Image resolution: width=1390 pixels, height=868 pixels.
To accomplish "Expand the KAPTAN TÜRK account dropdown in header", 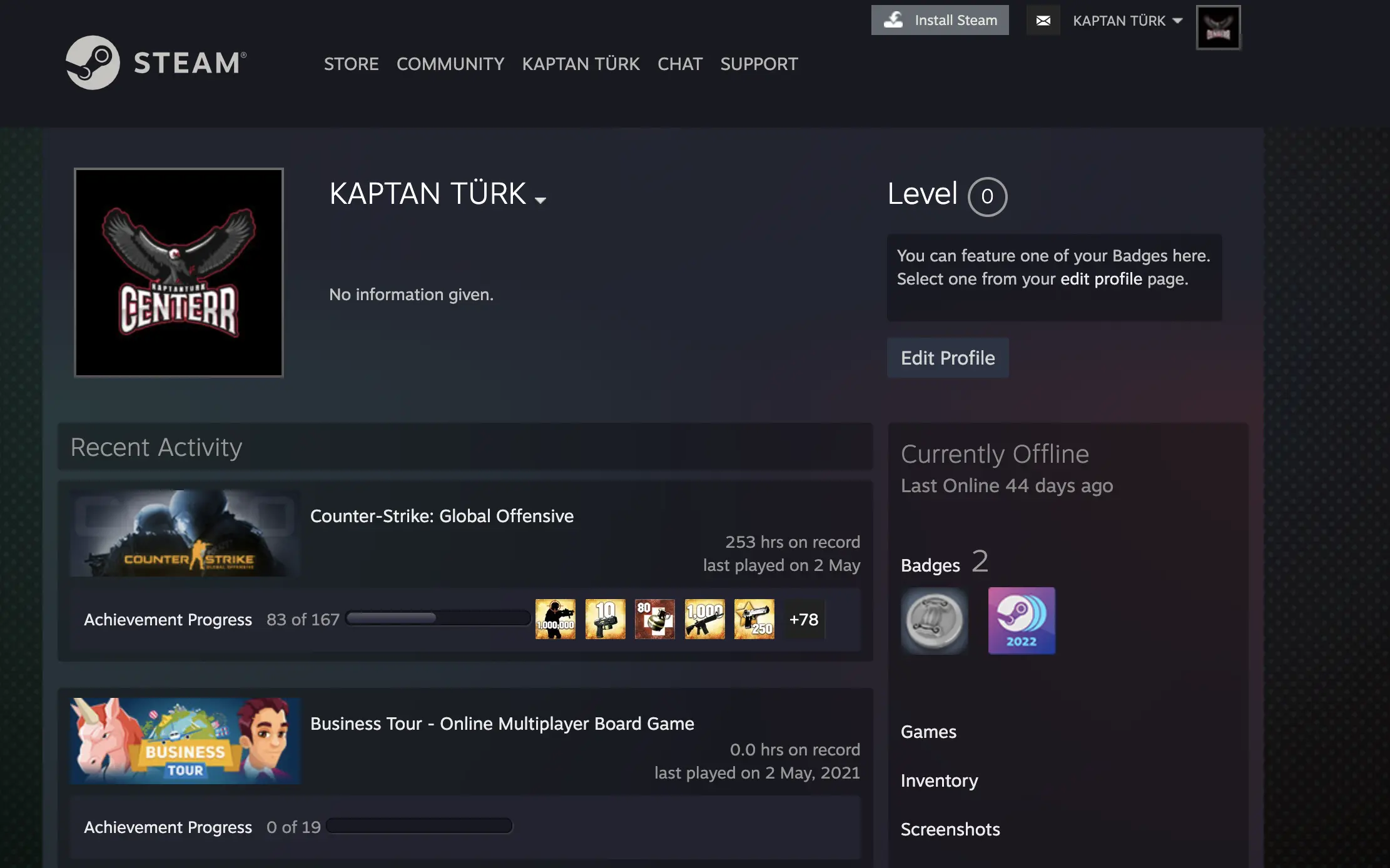I will tap(1127, 21).
